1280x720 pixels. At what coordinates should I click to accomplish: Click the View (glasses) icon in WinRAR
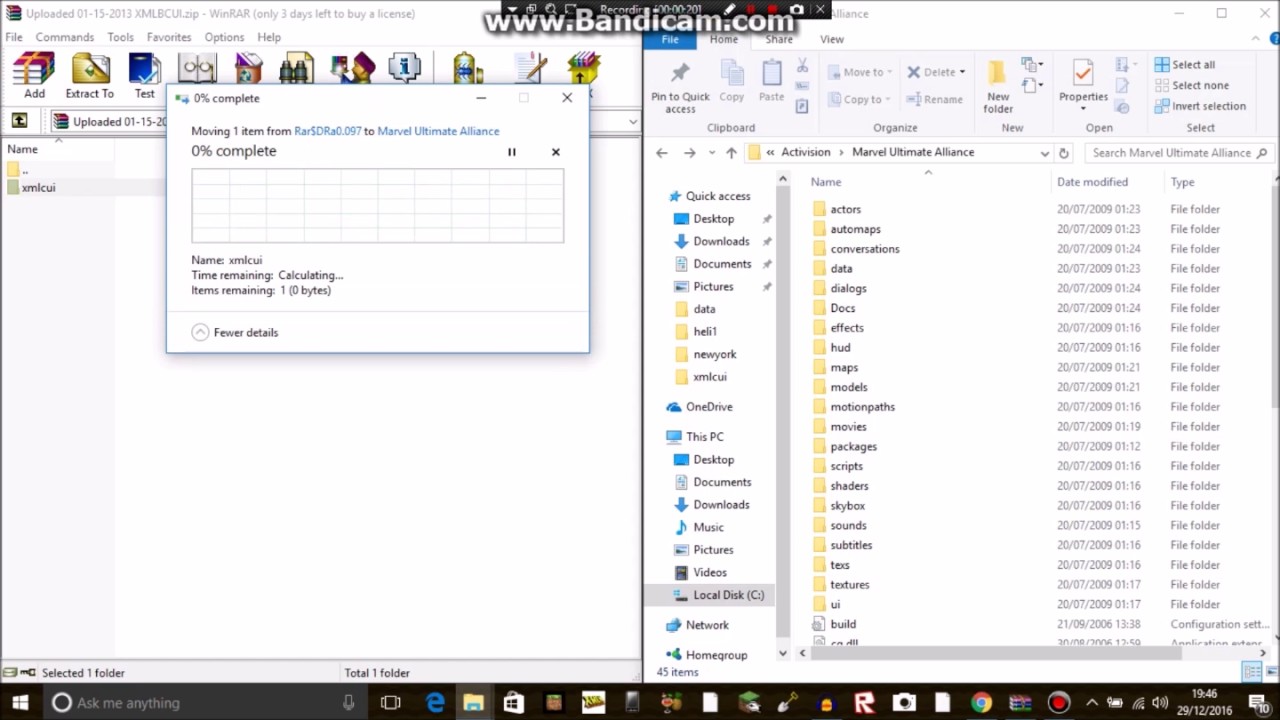[x=197, y=69]
